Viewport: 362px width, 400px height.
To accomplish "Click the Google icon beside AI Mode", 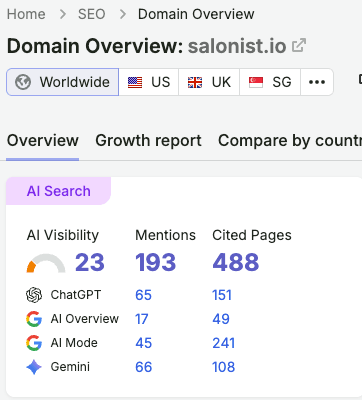I will pos(34,343).
